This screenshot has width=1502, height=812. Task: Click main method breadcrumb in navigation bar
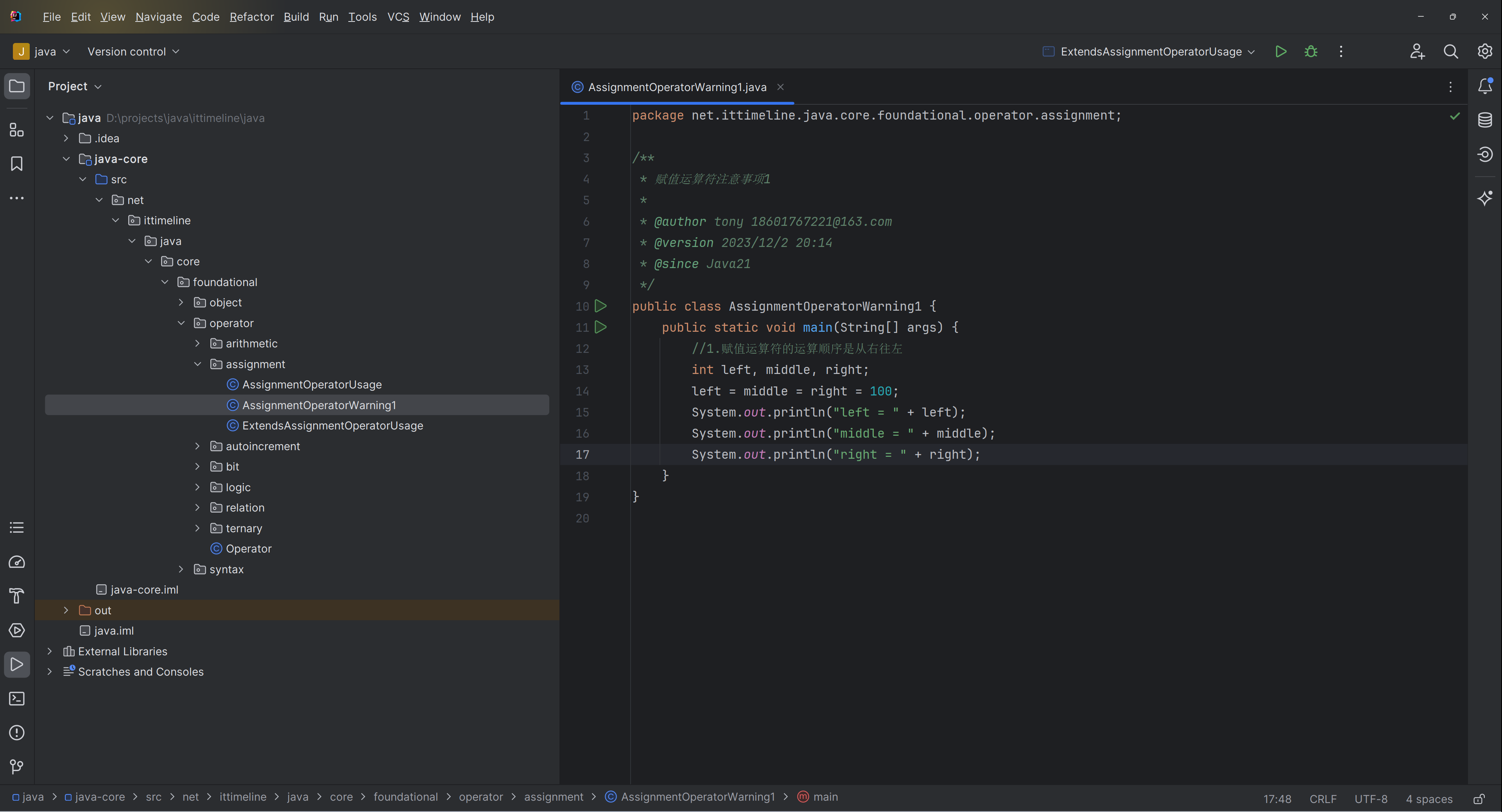click(818, 797)
